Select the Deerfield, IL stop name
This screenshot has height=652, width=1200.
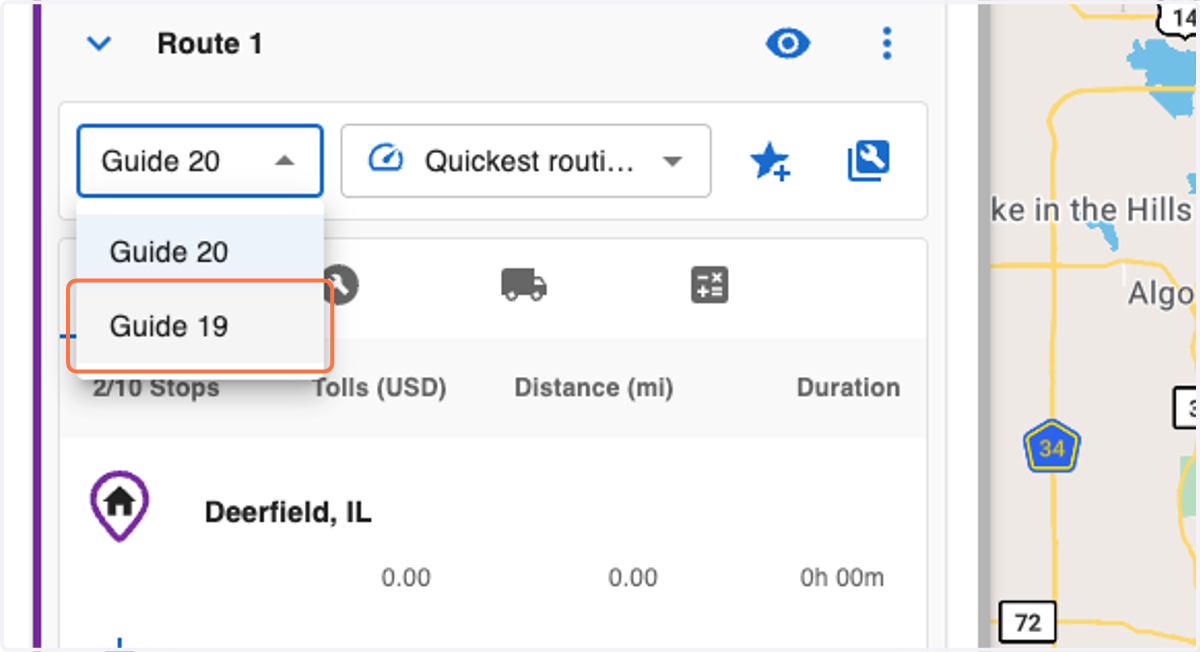[288, 513]
